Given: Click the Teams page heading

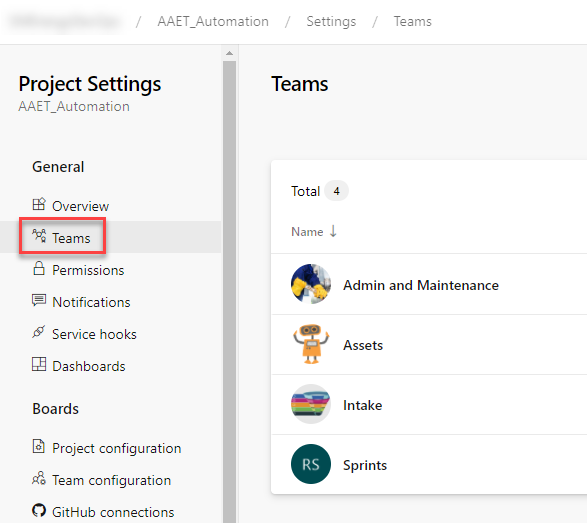Looking at the screenshot, I should tap(299, 84).
